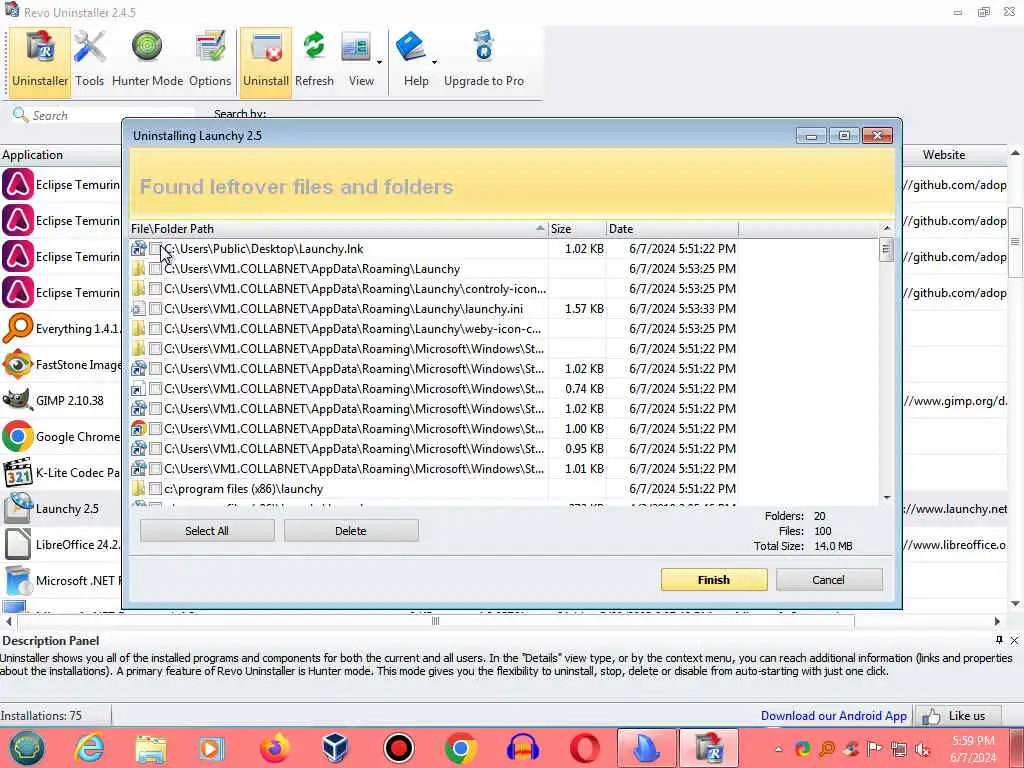Screen dimensions: 1024x768
Task: Select FastStone Image application icon
Action: tap(18, 364)
